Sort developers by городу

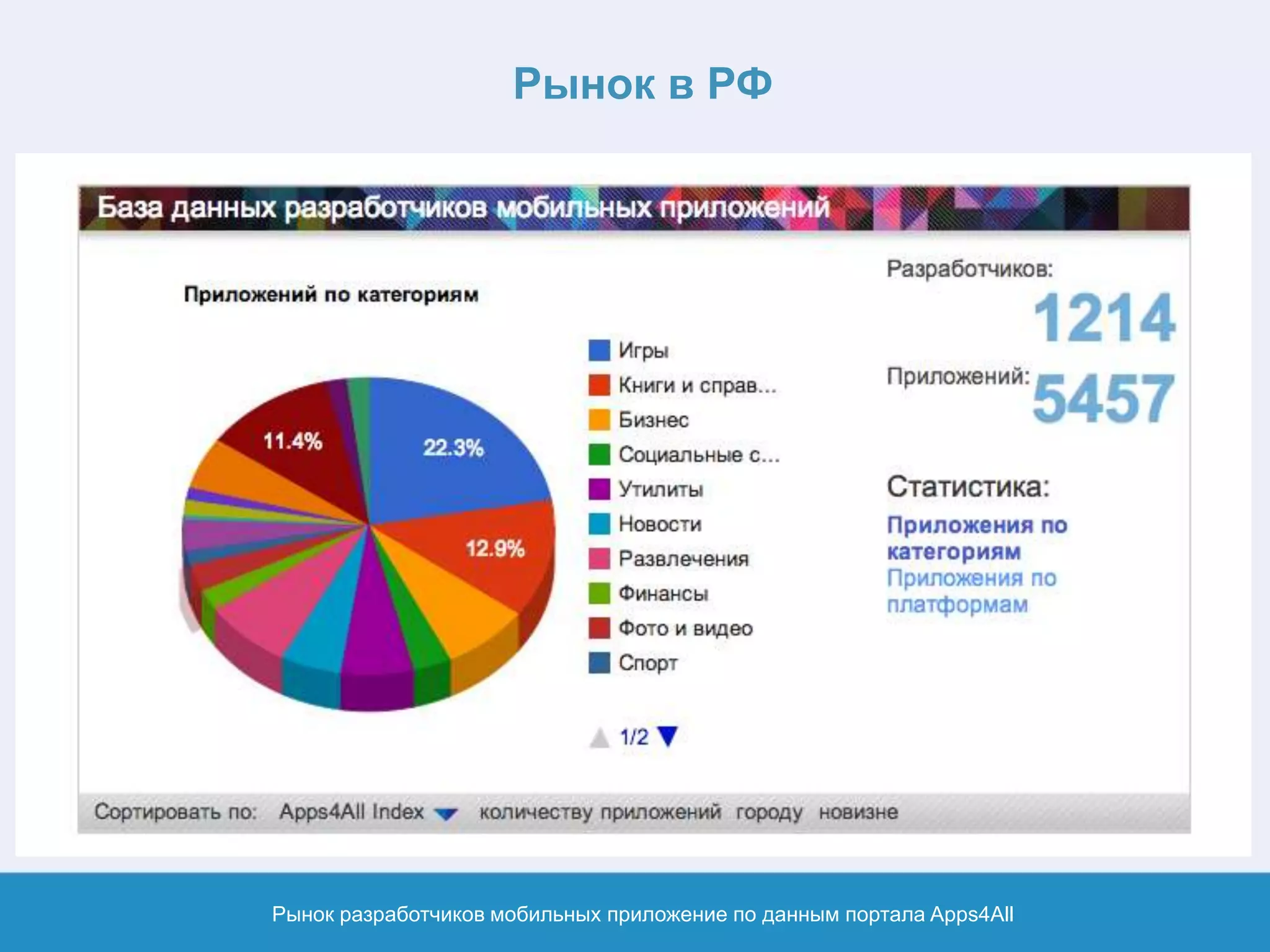769,813
